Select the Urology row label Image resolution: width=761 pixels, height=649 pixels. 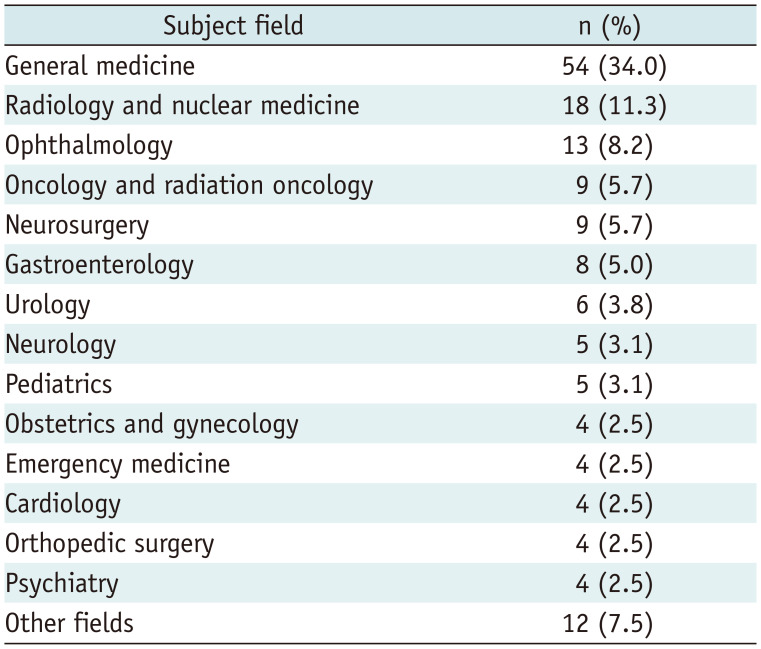click(x=48, y=305)
